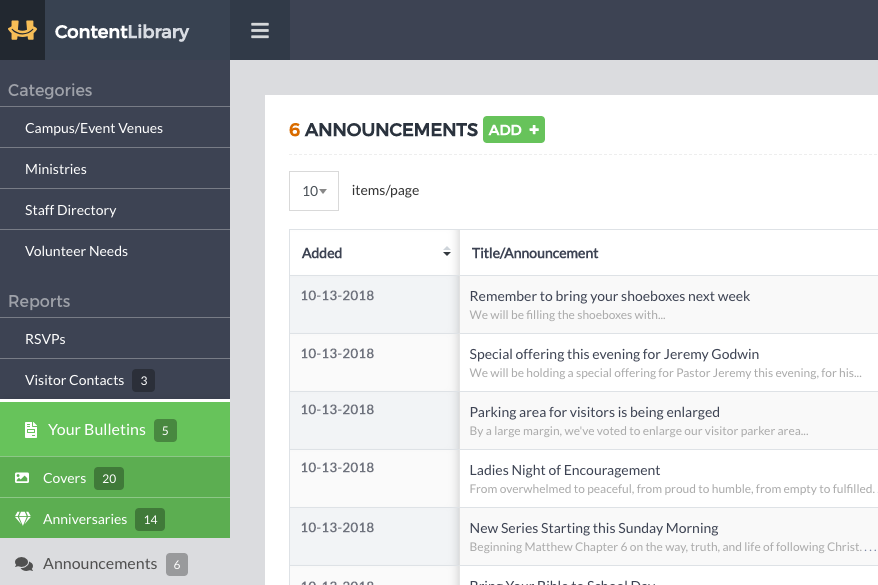
Task: Click 'We will be filling the shoeboxes with...' text
Action: (x=567, y=315)
